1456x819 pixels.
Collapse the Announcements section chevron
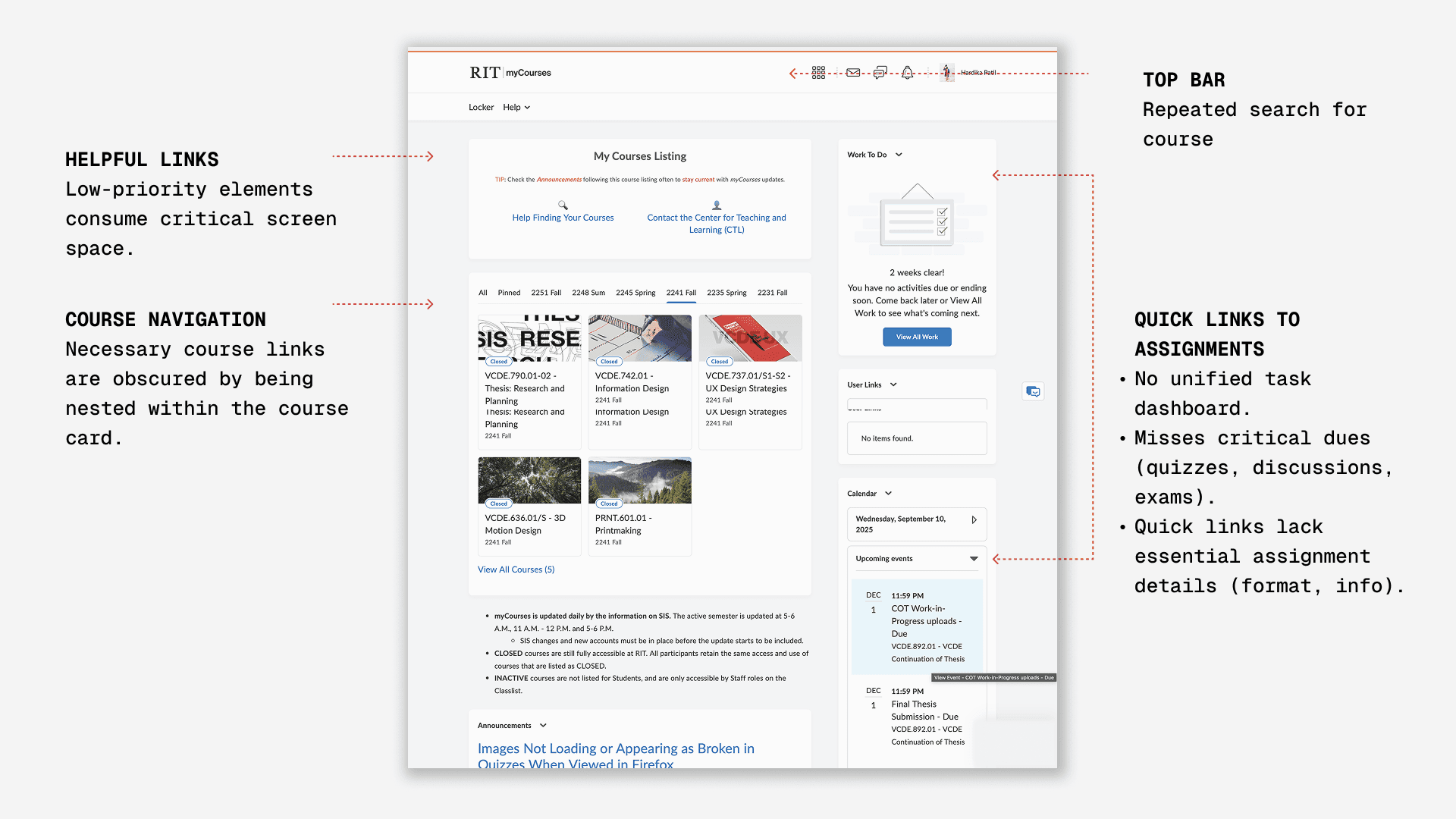pos(543,726)
